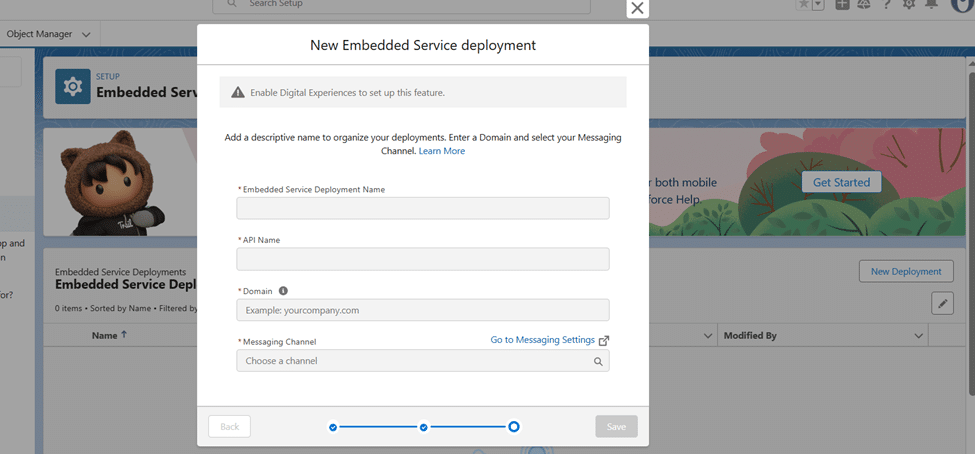
Task: Click the Save button in dialog footer
Action: click(x=616, y=427)
